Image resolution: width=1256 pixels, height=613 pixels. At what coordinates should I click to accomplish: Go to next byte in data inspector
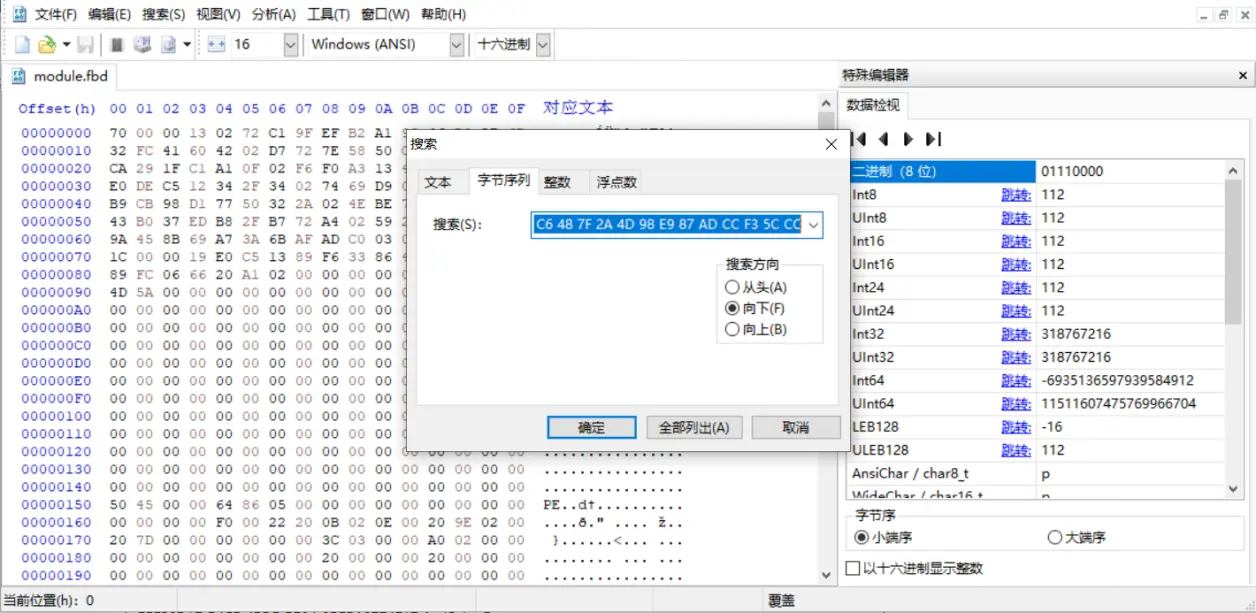click(907, 139)
